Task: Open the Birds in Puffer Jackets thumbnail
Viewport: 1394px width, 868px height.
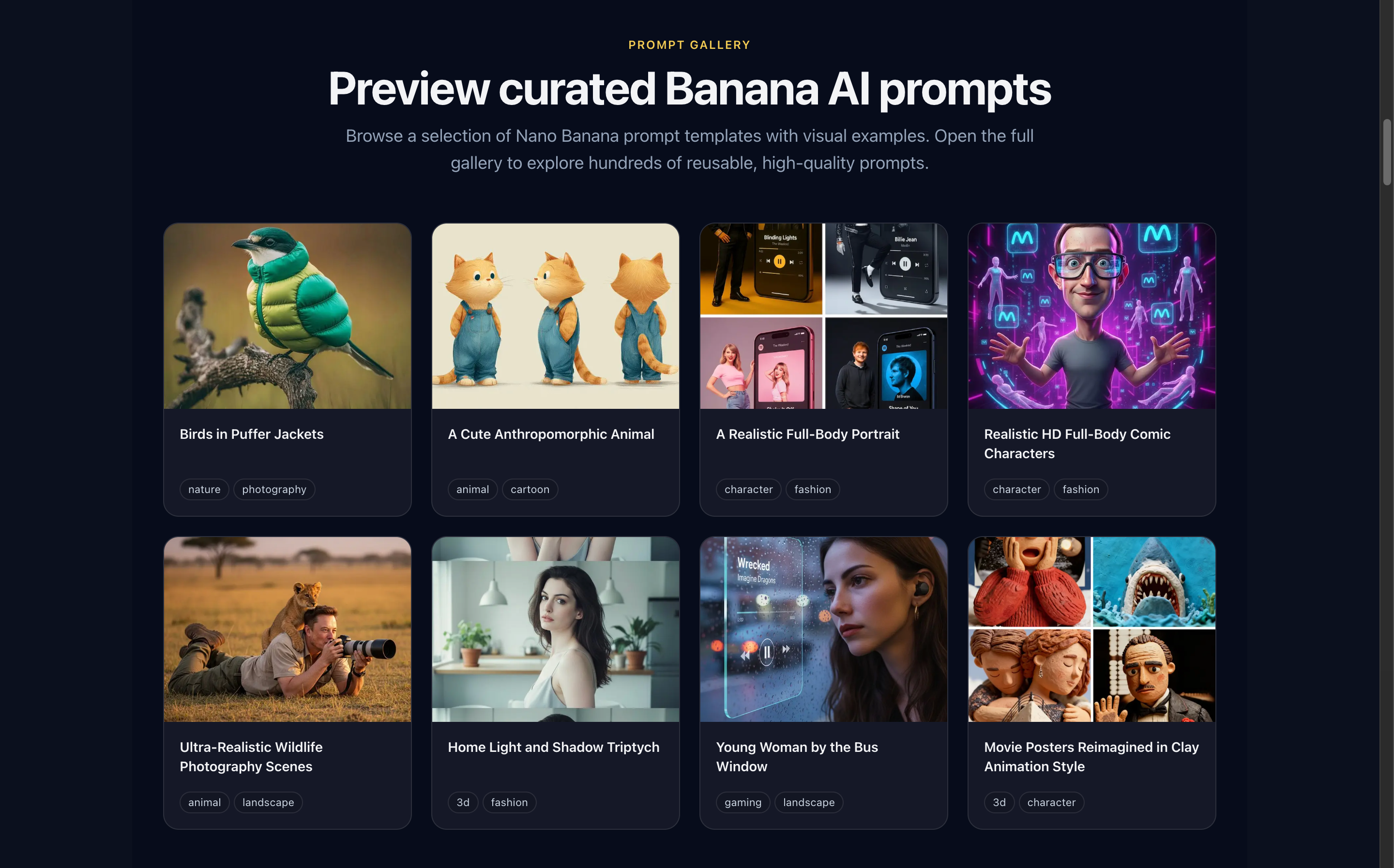Action: point(287,316)
